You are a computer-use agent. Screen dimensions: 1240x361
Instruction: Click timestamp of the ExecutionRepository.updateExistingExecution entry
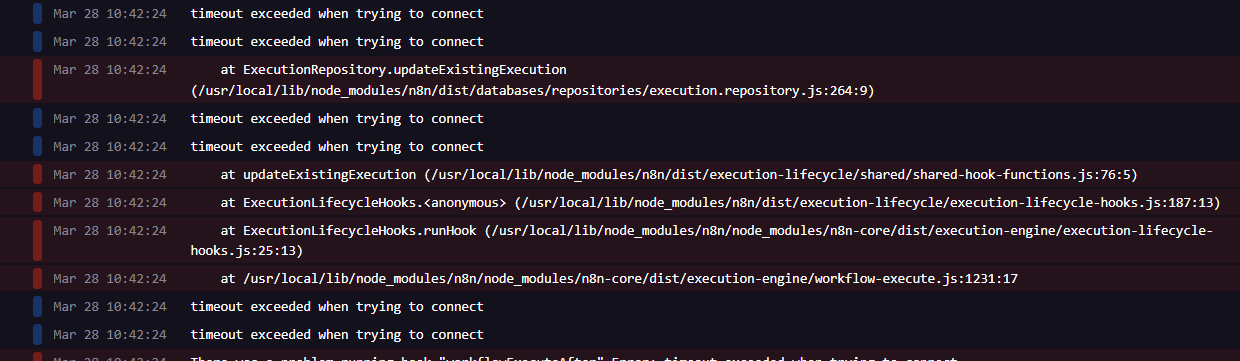point(110,70)
